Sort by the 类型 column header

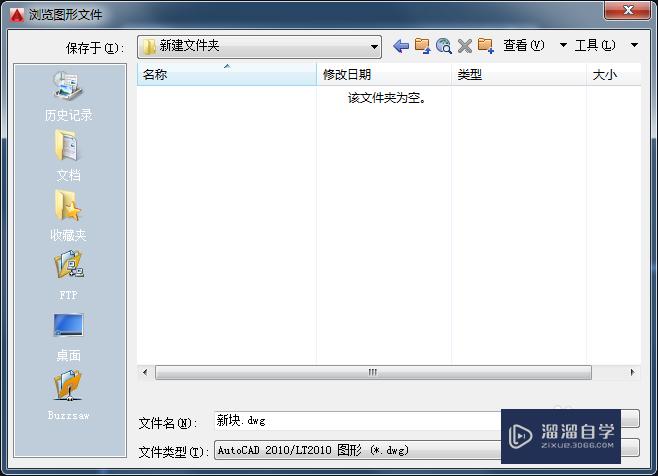(519, 75)
